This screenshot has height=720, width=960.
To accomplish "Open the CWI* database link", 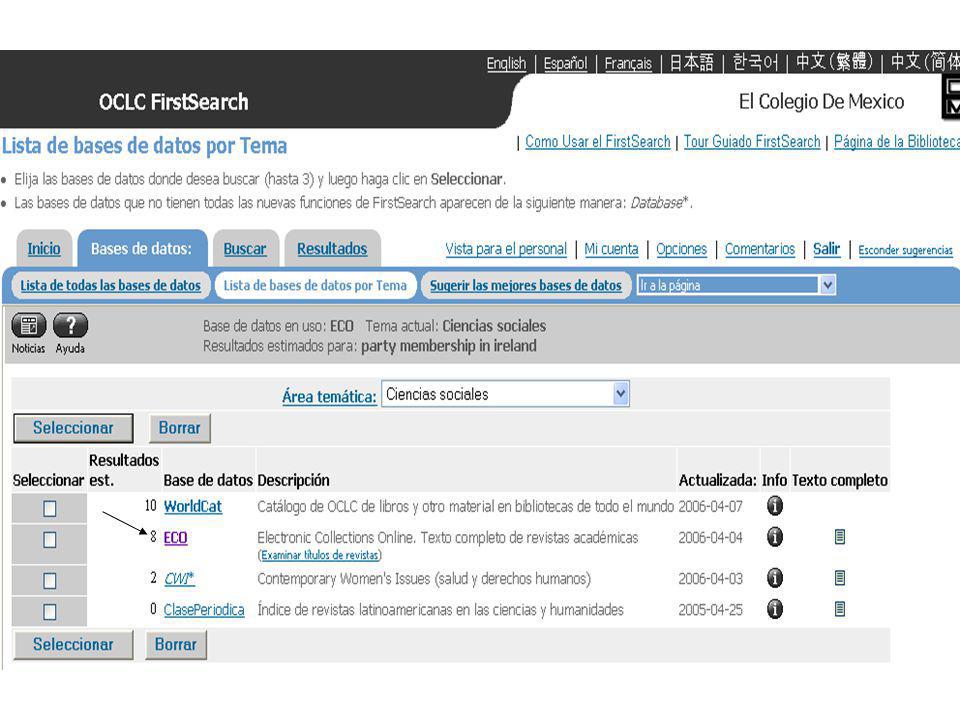I will [179, 578].
